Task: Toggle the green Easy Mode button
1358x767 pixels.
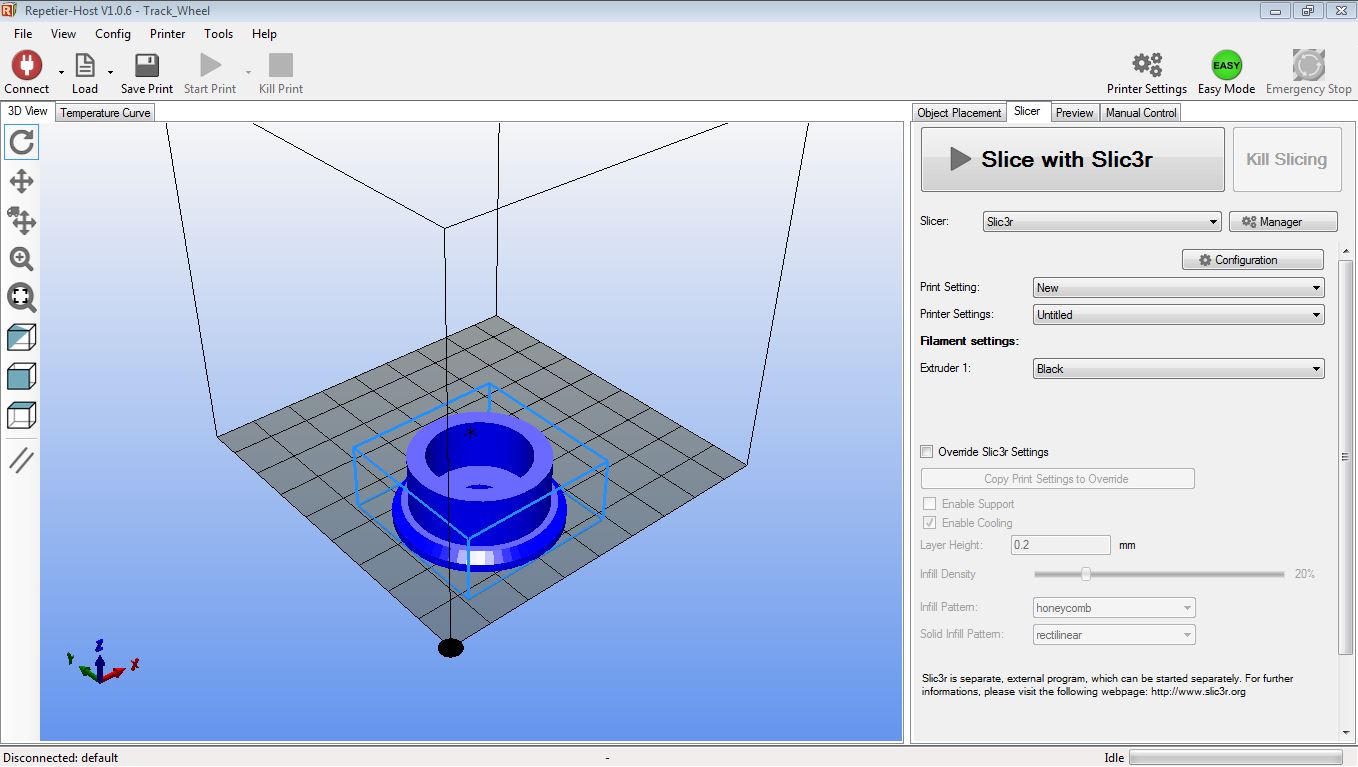Action: [1226, 65]
